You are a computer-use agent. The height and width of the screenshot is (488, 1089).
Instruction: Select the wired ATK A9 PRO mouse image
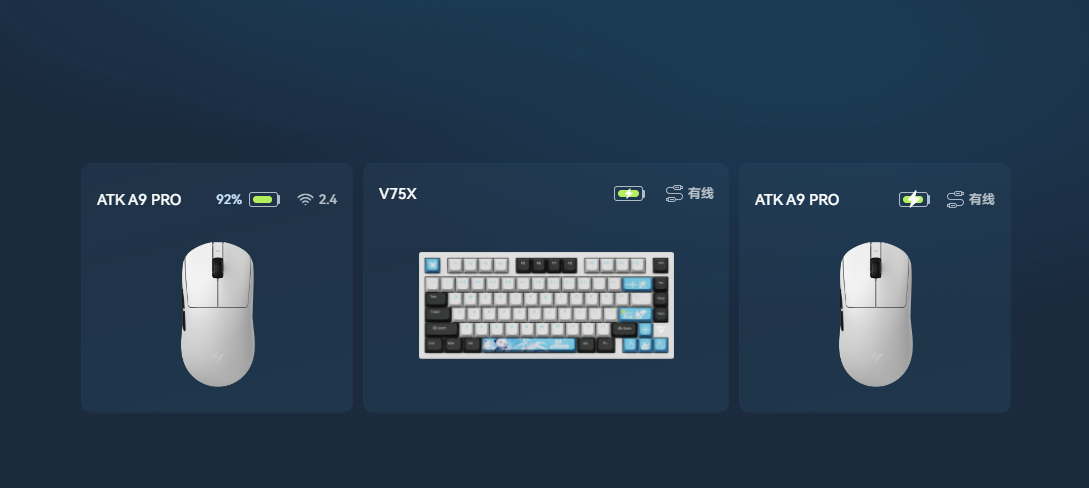tap(876, 314)
